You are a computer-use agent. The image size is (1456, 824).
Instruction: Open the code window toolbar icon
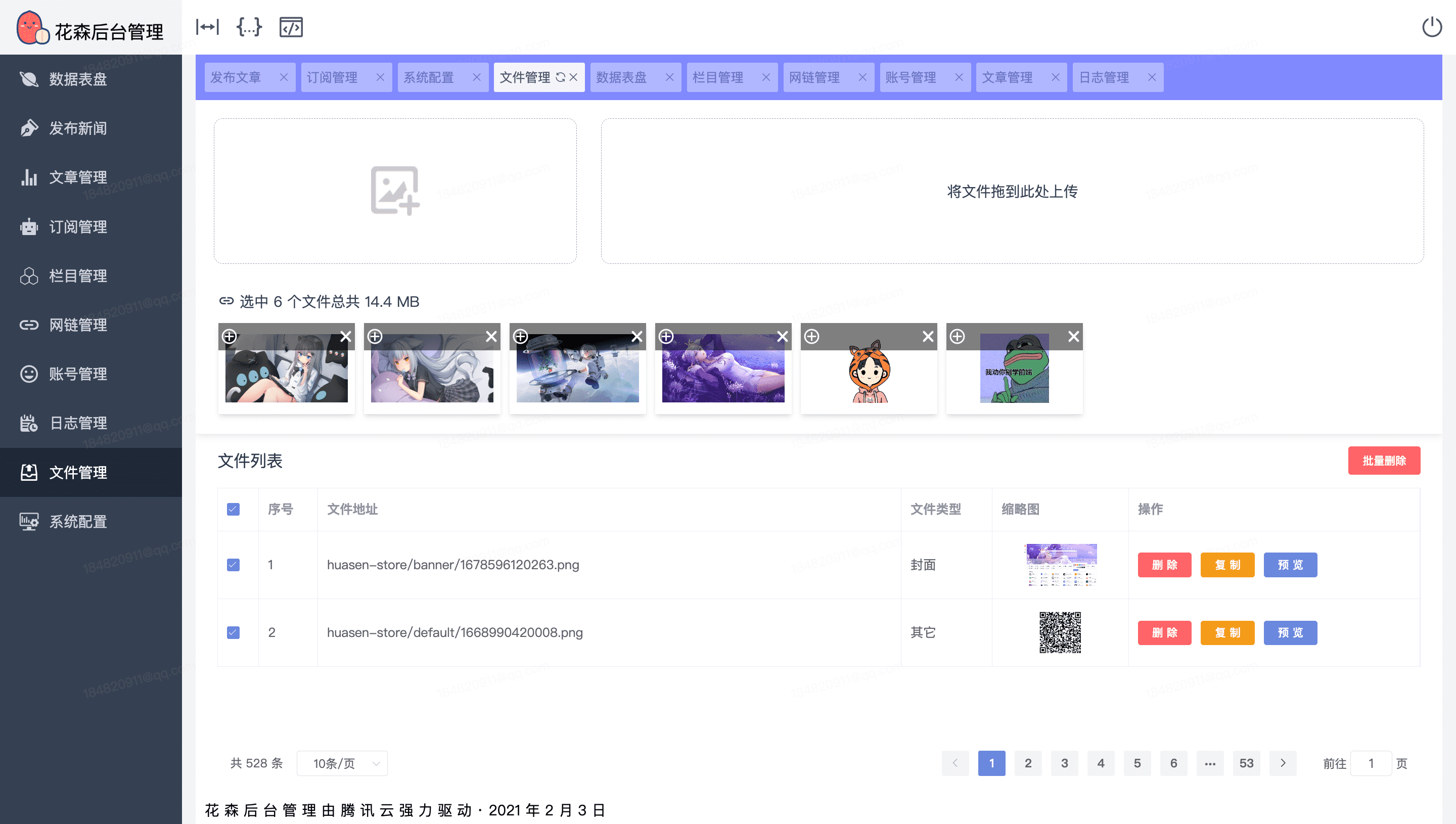click(x=291, y=27)
